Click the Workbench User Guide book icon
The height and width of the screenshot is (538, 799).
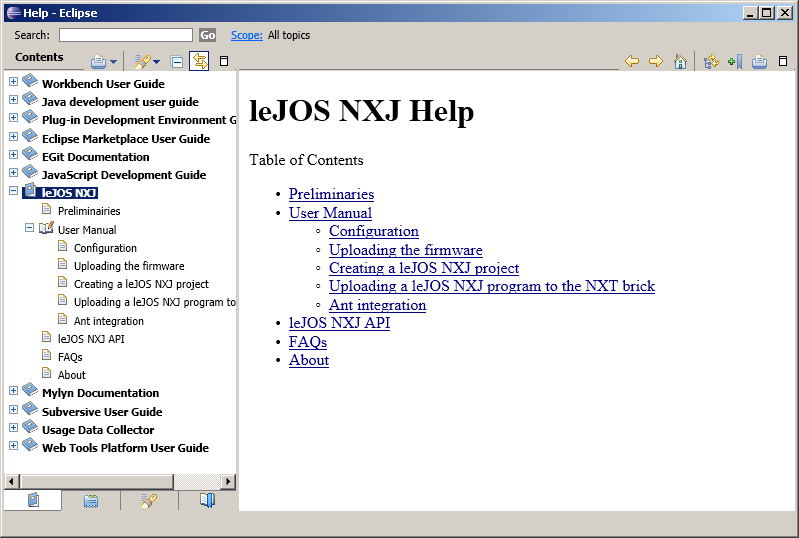(30, 80)
